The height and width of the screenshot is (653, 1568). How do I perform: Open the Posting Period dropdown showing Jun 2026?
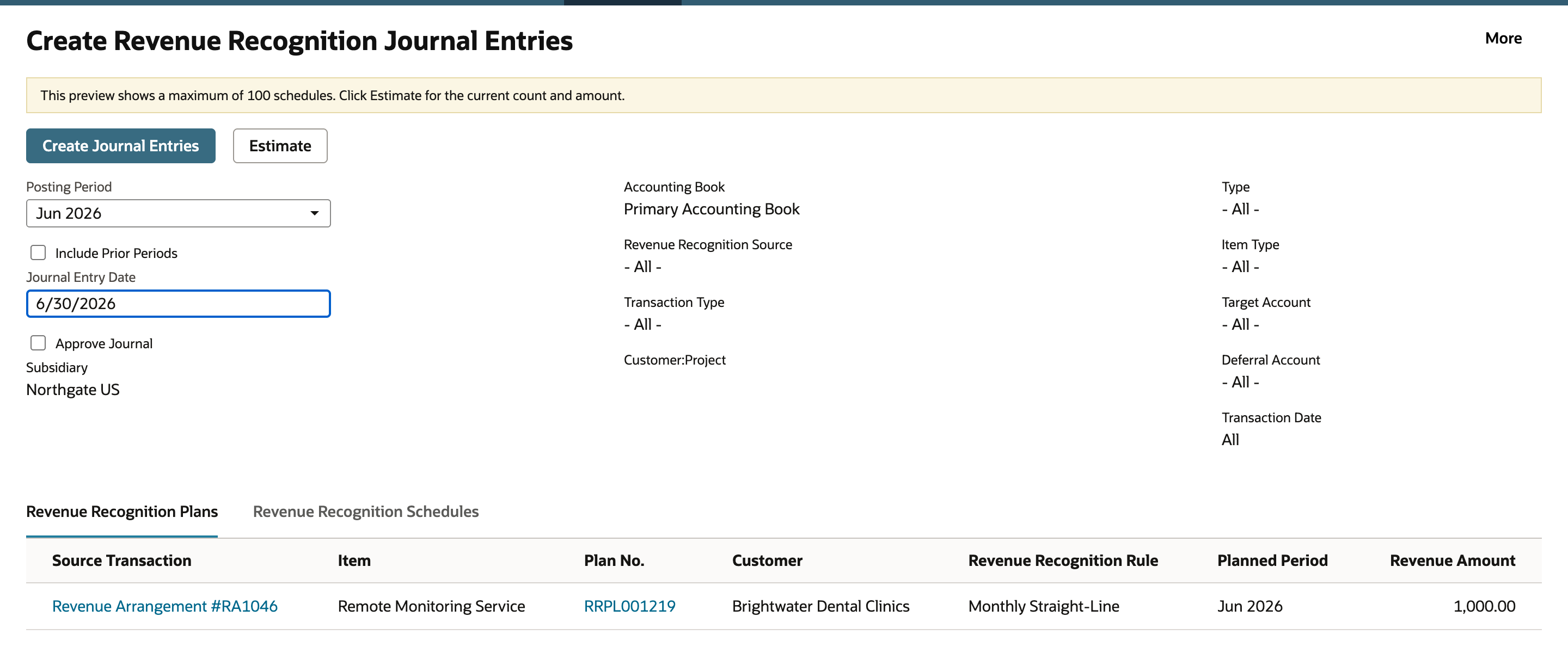(x=179, y=214)
